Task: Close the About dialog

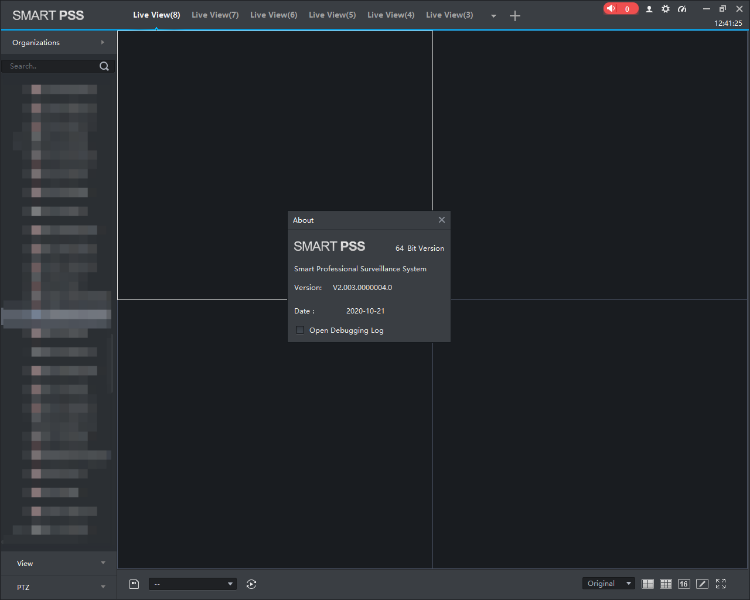Action: (x=441, y=220)
